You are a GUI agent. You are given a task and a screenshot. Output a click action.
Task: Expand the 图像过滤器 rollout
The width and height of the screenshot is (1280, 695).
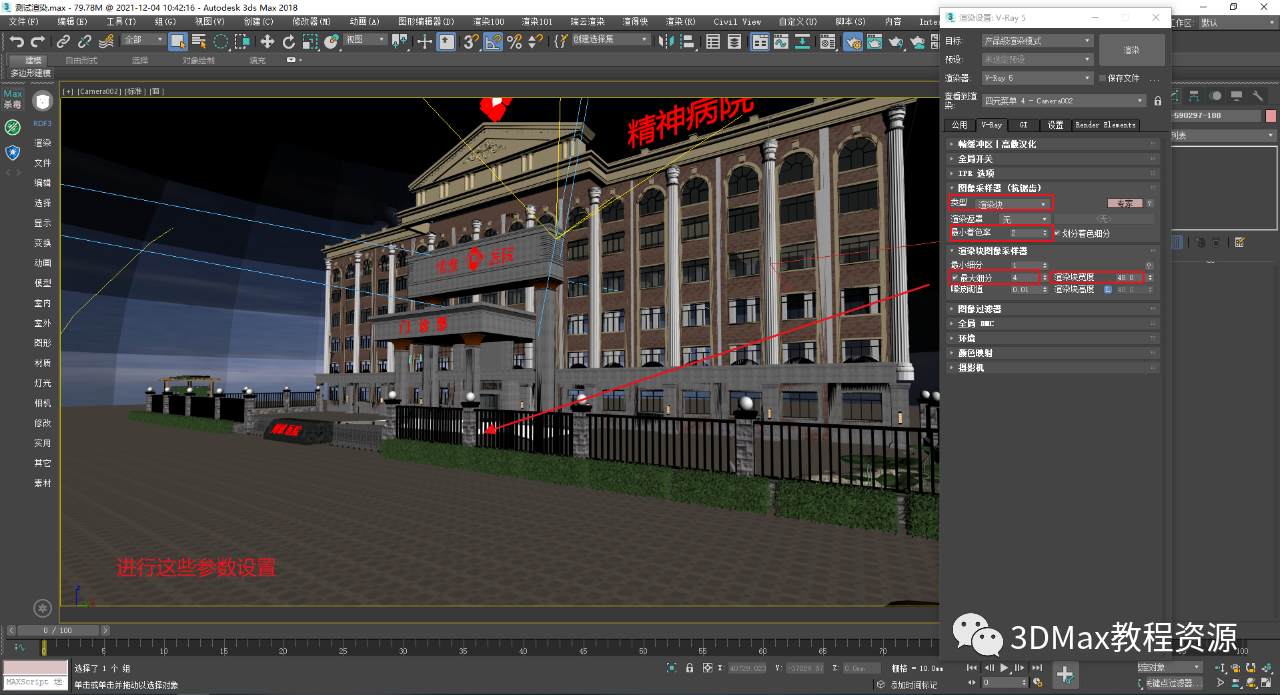[982, 310]
